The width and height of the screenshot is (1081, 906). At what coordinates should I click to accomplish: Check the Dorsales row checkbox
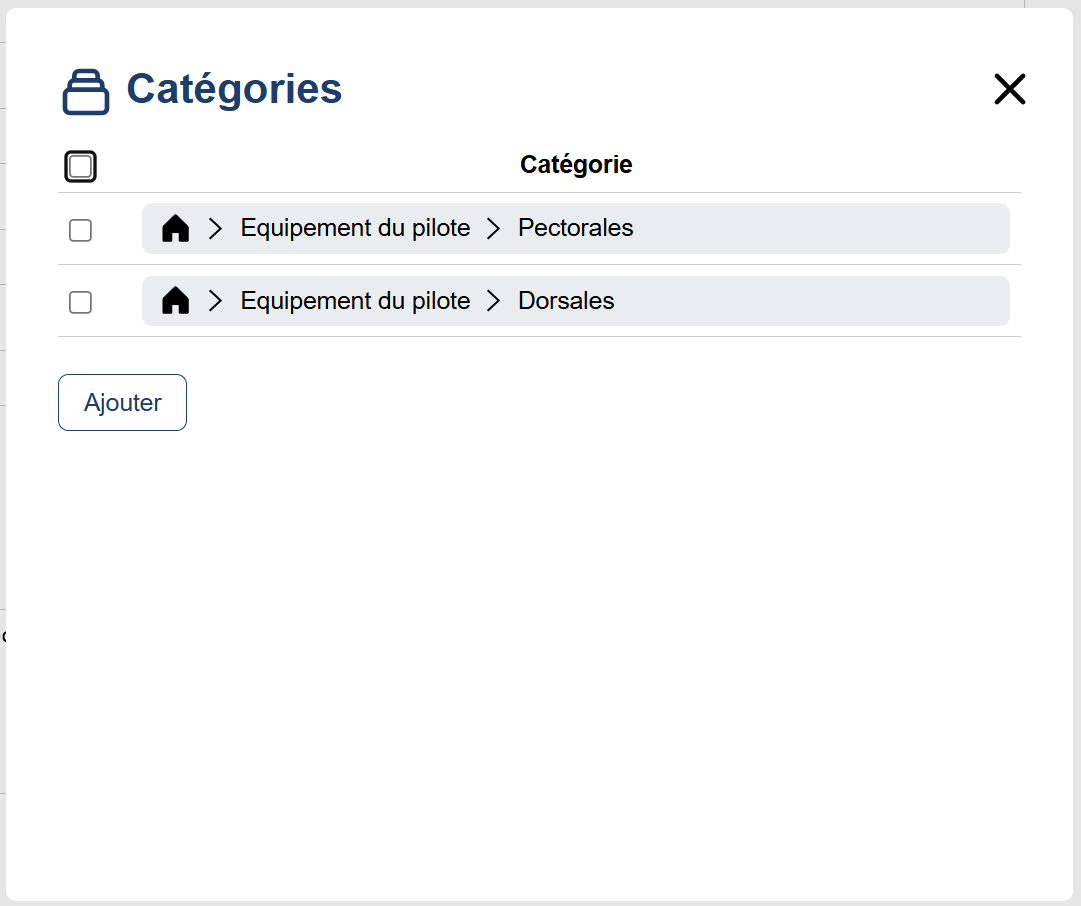point(81,302)
